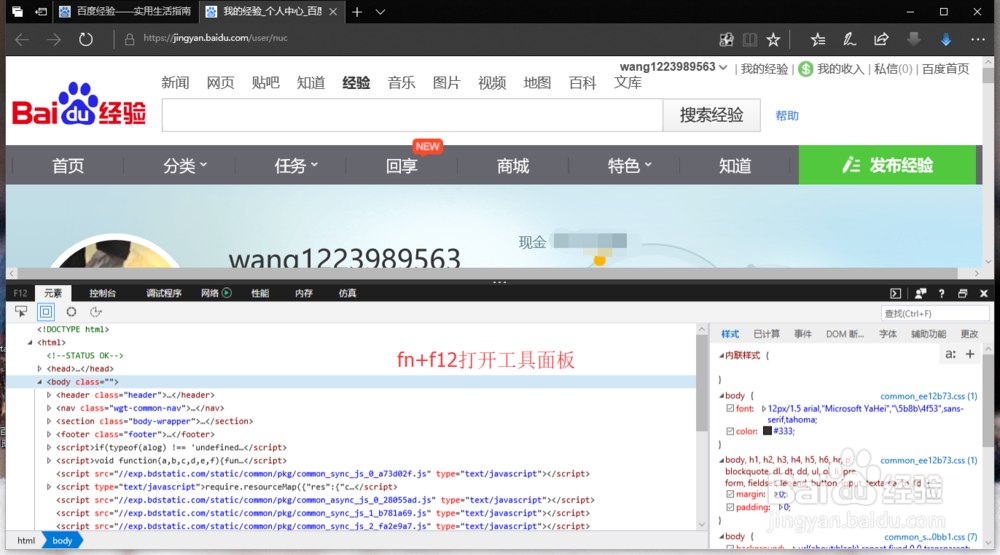Click the 查找(Ctrl+F) DevTools search box
Viewport: 1000px width, 555px height.
point(934,313)
